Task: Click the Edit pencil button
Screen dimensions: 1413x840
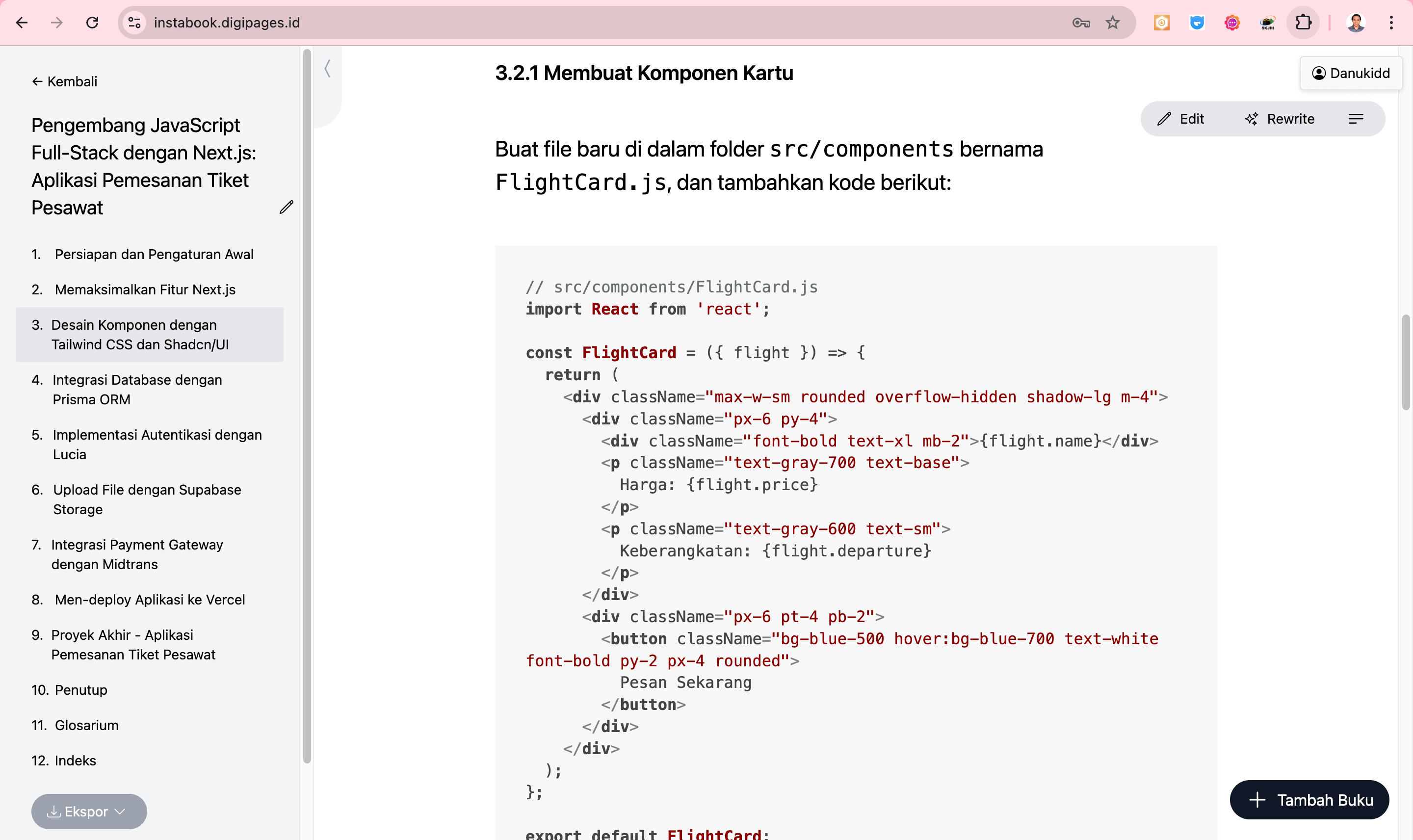Action: [x=1180, y=119]
